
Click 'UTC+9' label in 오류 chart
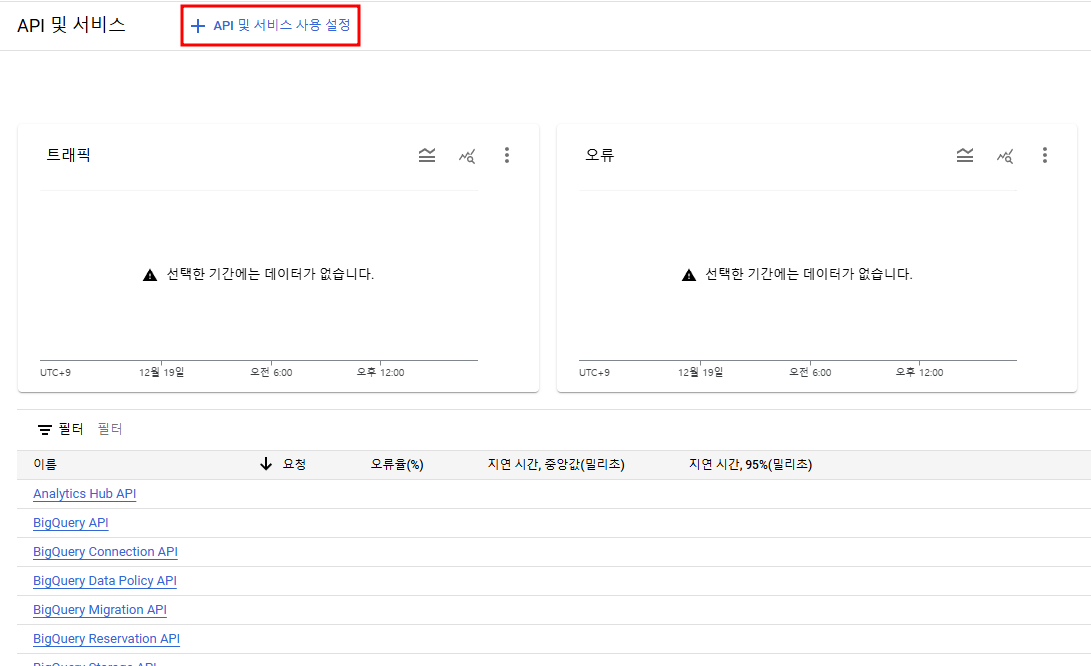(594, 373)
